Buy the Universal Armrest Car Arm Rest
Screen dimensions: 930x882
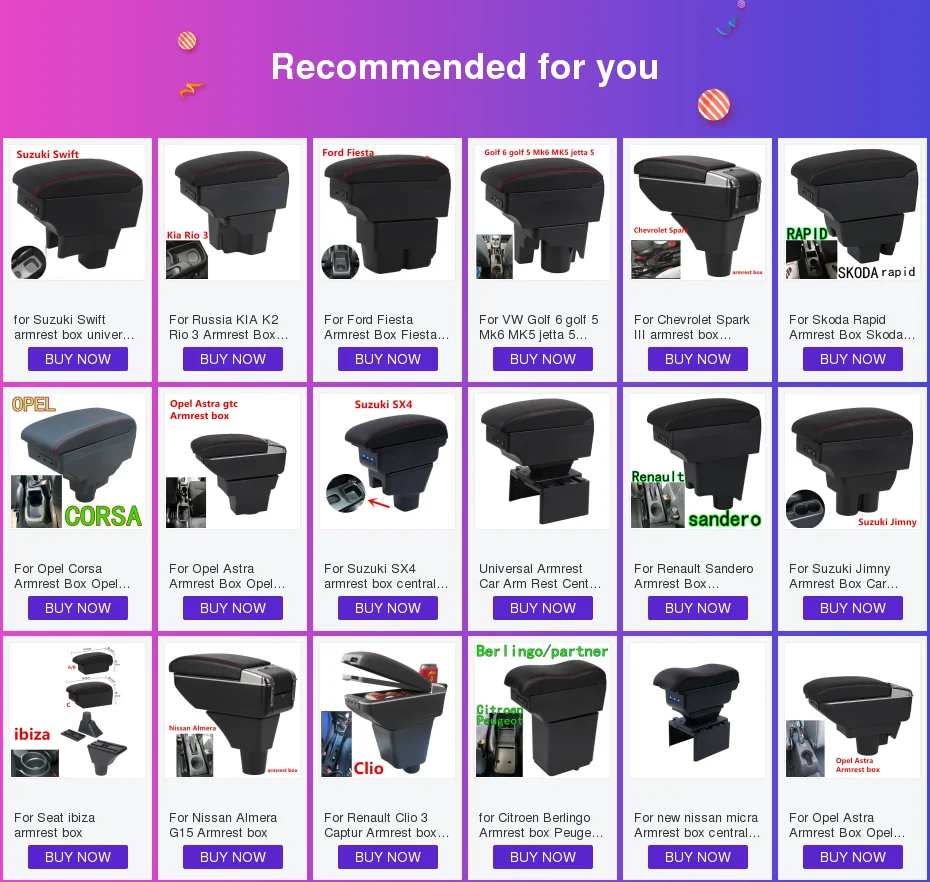(543, 608)
